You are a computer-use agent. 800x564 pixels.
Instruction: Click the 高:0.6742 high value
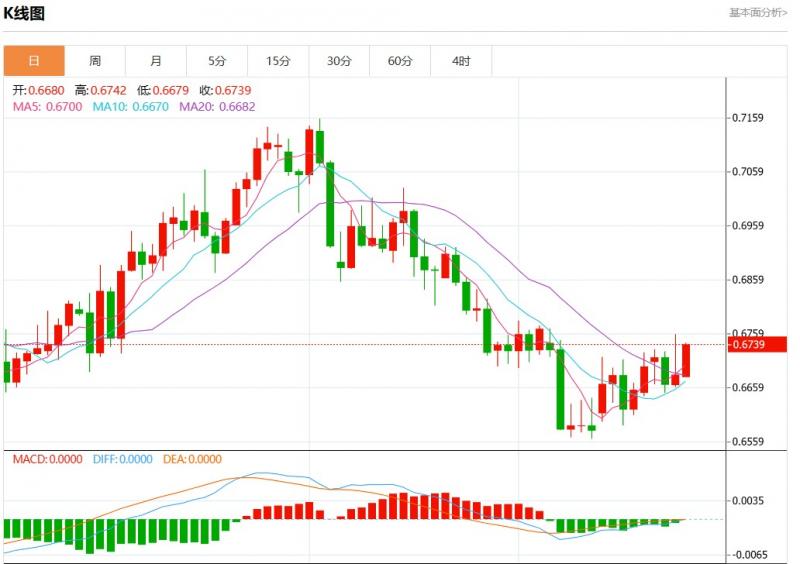tap(101, 90)
